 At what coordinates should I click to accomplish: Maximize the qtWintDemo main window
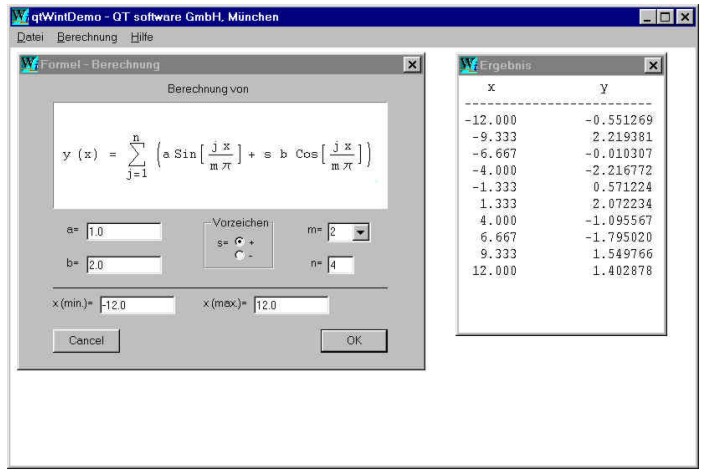click(x=665, y=17)
